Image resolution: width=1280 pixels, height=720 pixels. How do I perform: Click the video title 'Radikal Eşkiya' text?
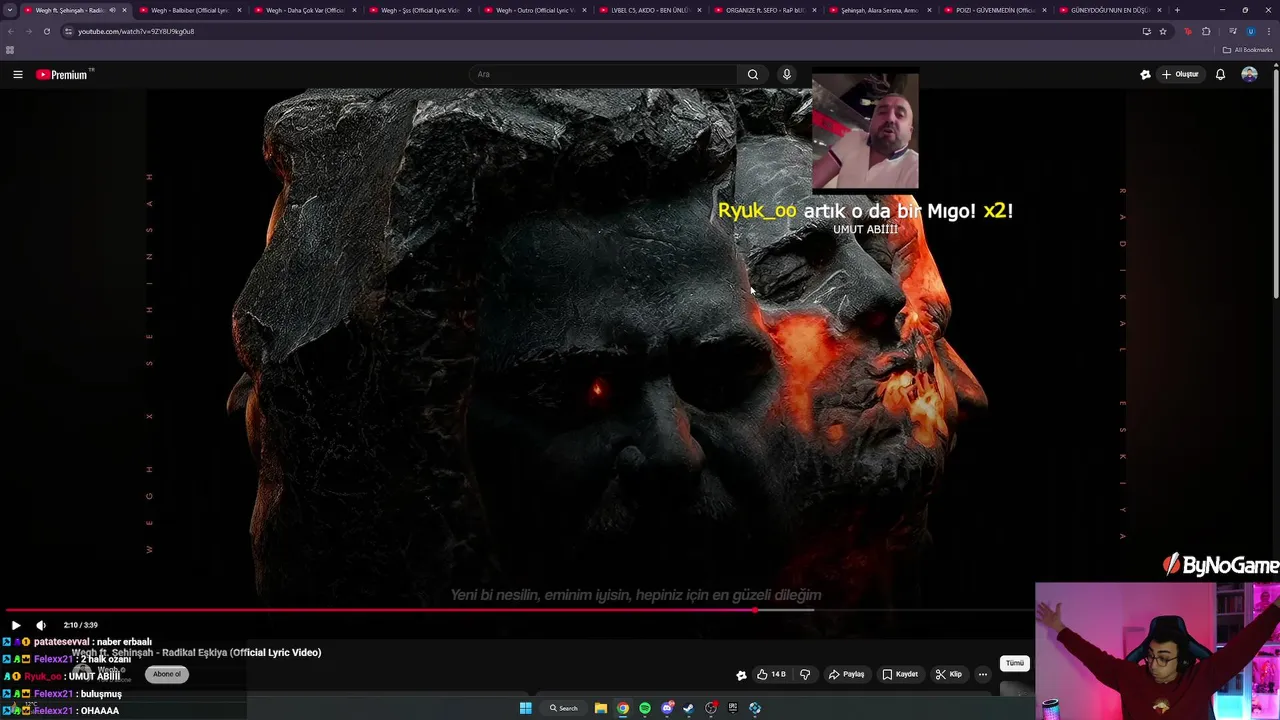(196, 652)
